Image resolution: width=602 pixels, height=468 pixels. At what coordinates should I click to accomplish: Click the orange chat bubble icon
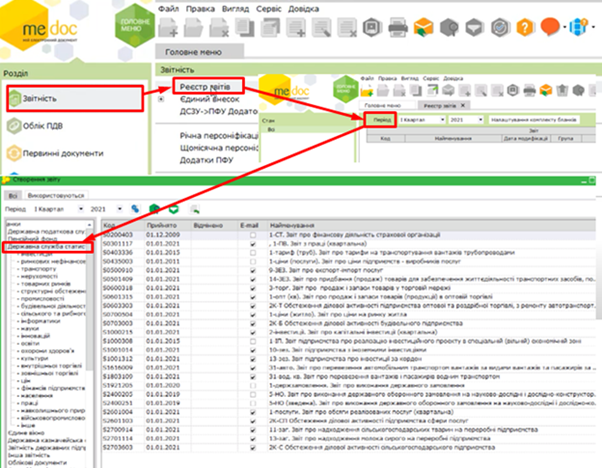[x=550, y=27]
